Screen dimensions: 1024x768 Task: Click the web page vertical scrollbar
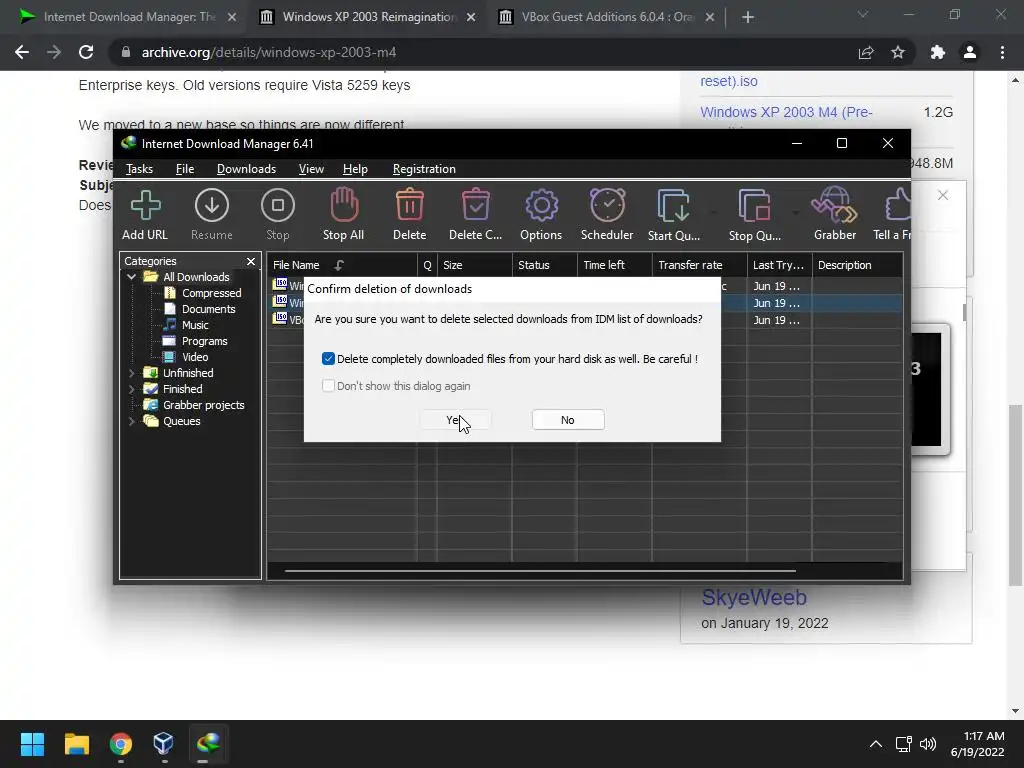(1015, 495)
